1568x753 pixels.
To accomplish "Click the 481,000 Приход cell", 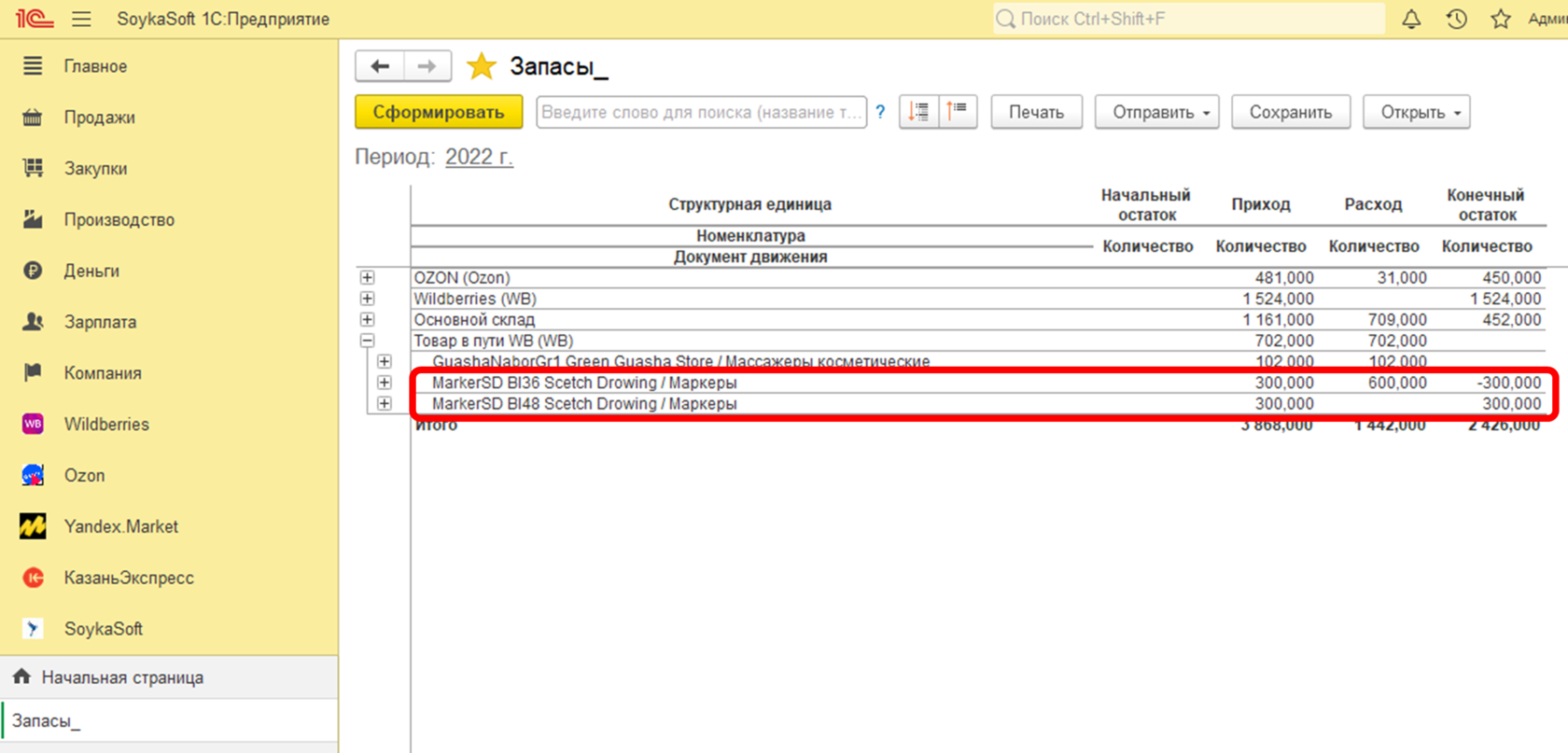I will [x=1284, y=278].
